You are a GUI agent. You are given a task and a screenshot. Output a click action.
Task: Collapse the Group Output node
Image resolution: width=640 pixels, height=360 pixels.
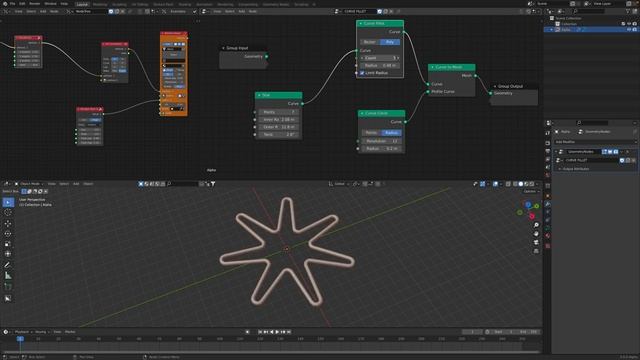[x=495, y=87]
